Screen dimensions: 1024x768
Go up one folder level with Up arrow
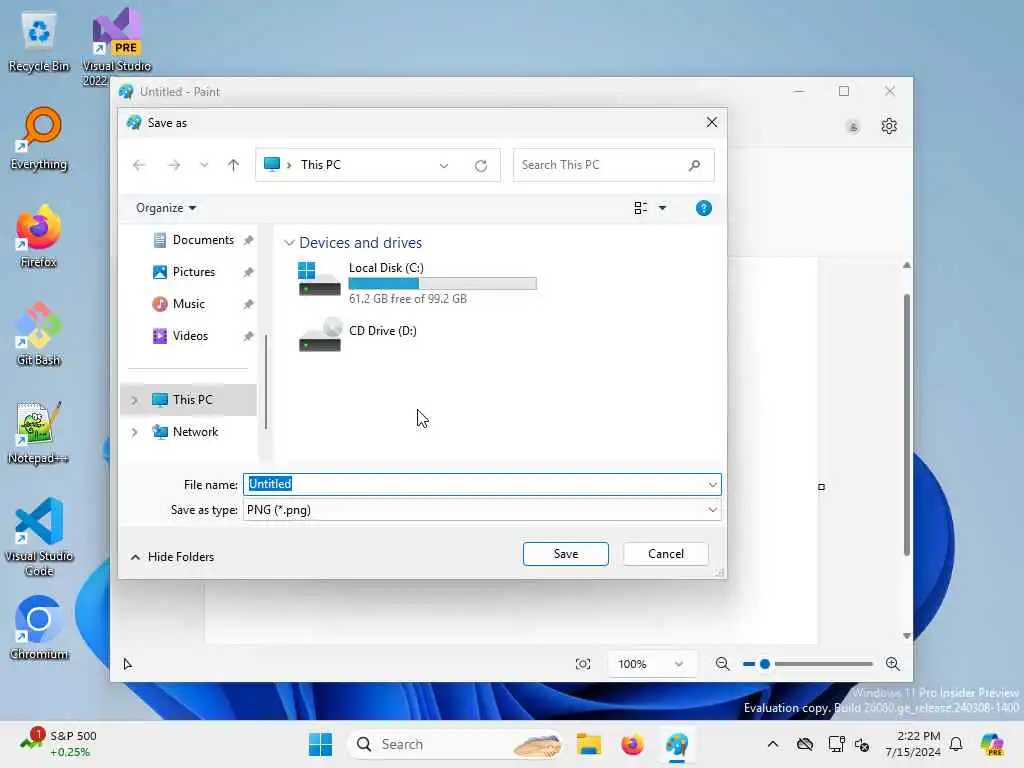[233, 165]
